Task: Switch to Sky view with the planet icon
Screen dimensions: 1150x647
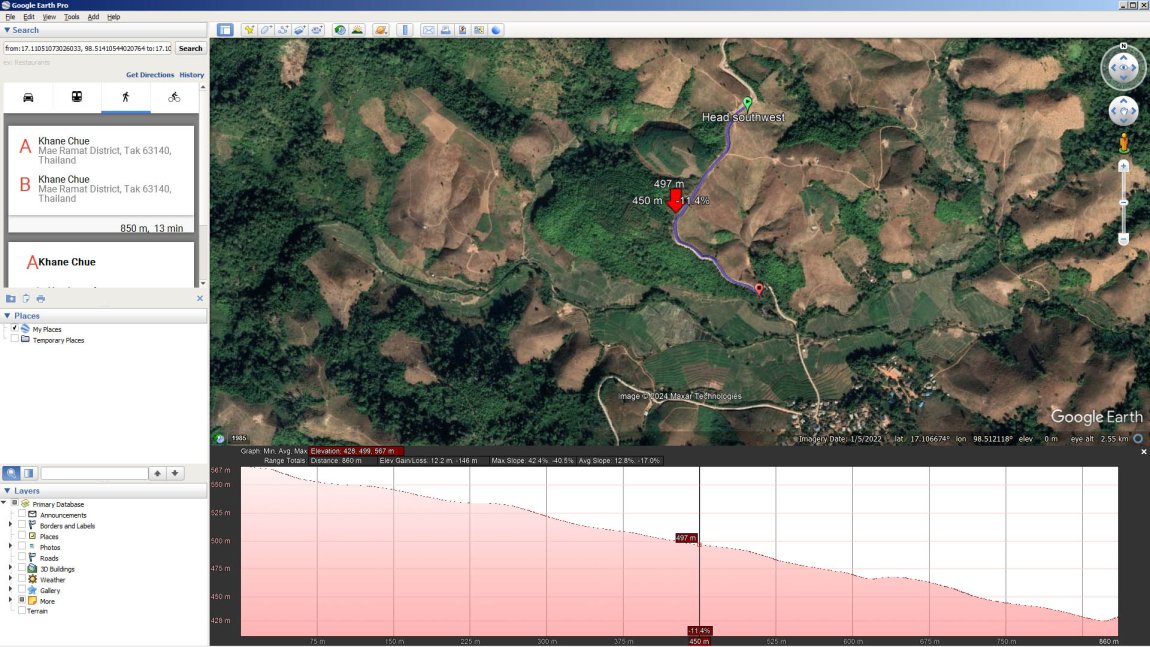Action: click(380, 29)
